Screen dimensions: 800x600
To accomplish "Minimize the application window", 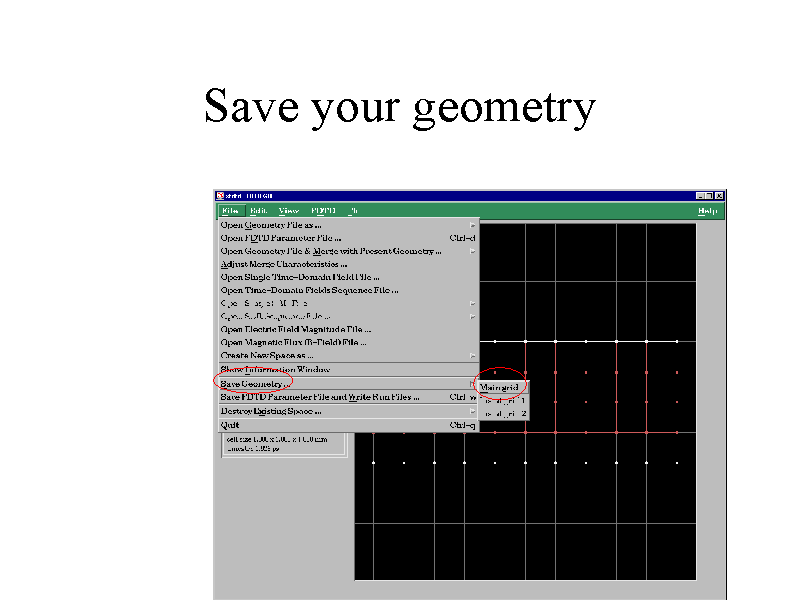I will coord(701,196).
